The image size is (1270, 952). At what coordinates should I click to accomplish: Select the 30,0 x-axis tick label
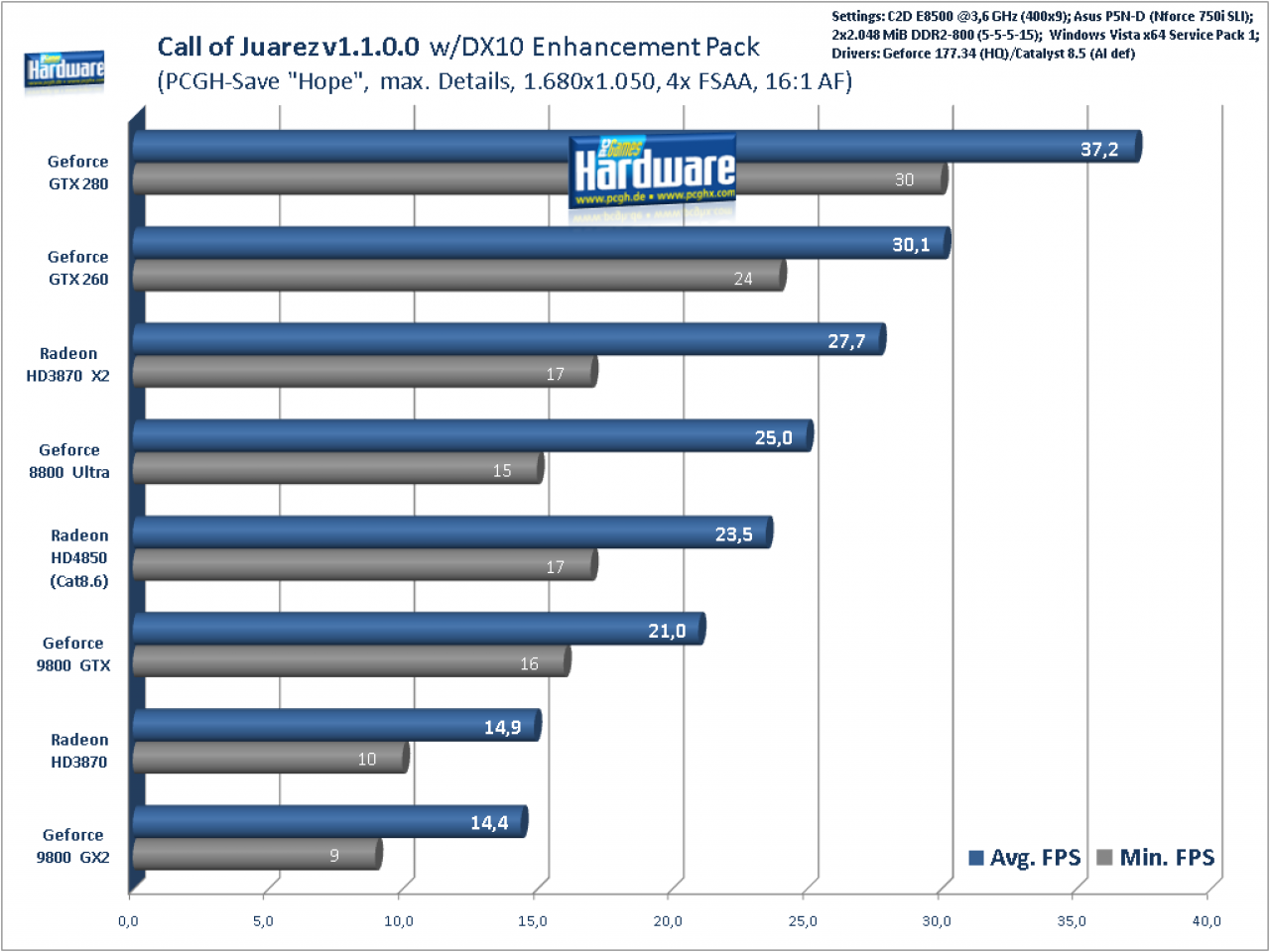(937, 921)
